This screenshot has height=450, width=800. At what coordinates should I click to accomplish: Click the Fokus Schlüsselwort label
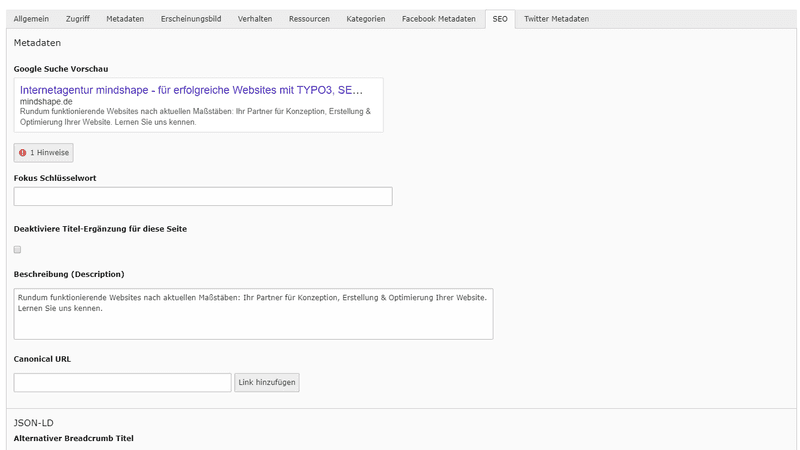click(x=55, y=178)
